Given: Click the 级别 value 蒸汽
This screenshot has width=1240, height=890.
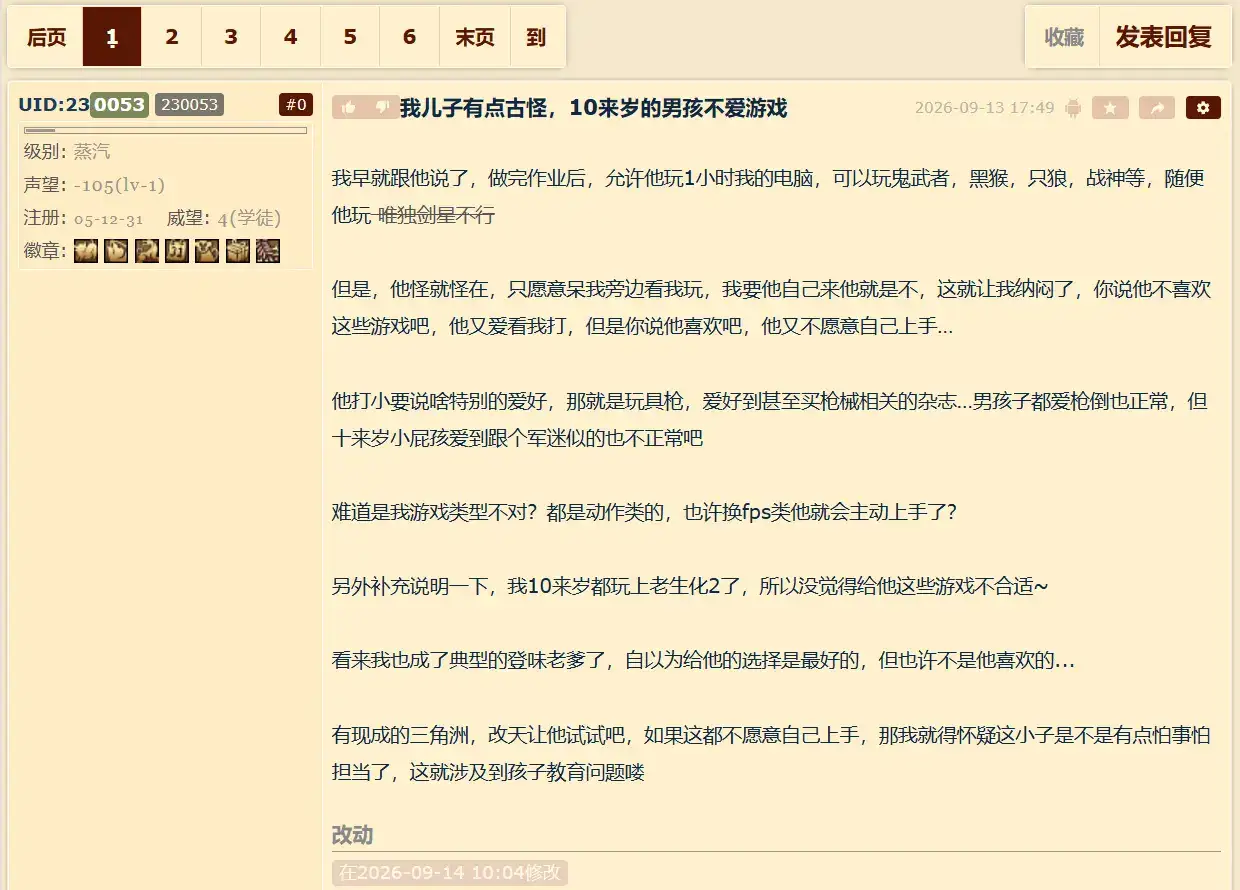Looking at the screenshot, I should (x=92, y=152).
